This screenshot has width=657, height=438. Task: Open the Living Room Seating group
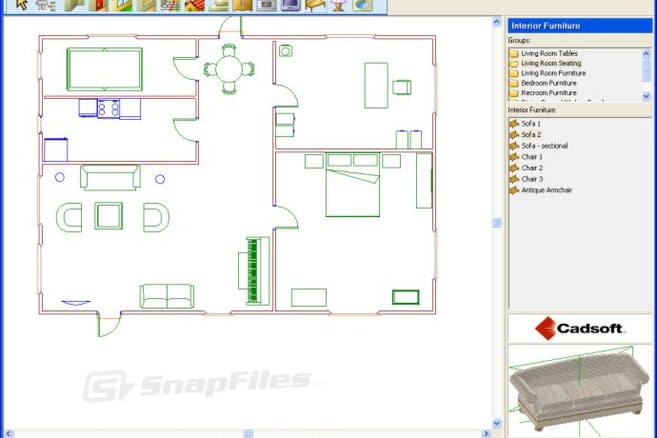click(x=550, y=63)
